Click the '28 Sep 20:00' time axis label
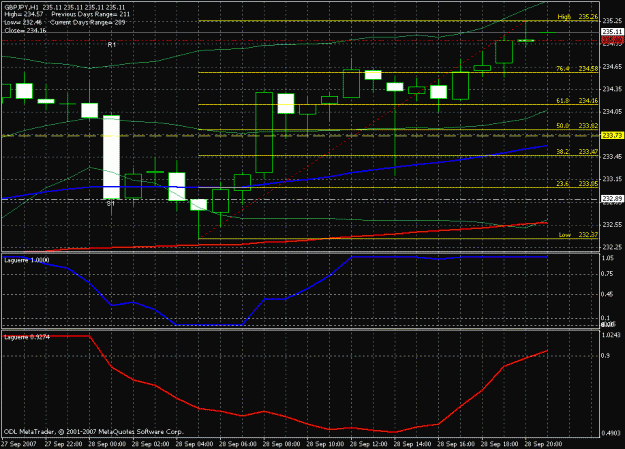This screenshot has width=625, height=449. click(544, 444)
